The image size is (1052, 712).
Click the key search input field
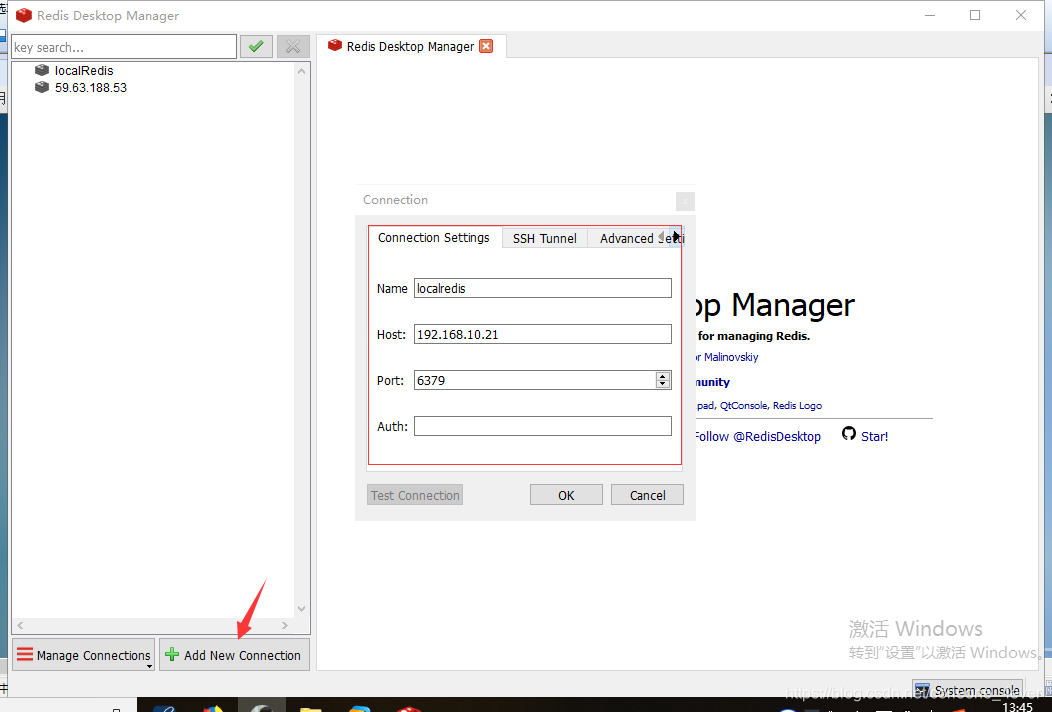pyautogui.click(x=124, y=47)
